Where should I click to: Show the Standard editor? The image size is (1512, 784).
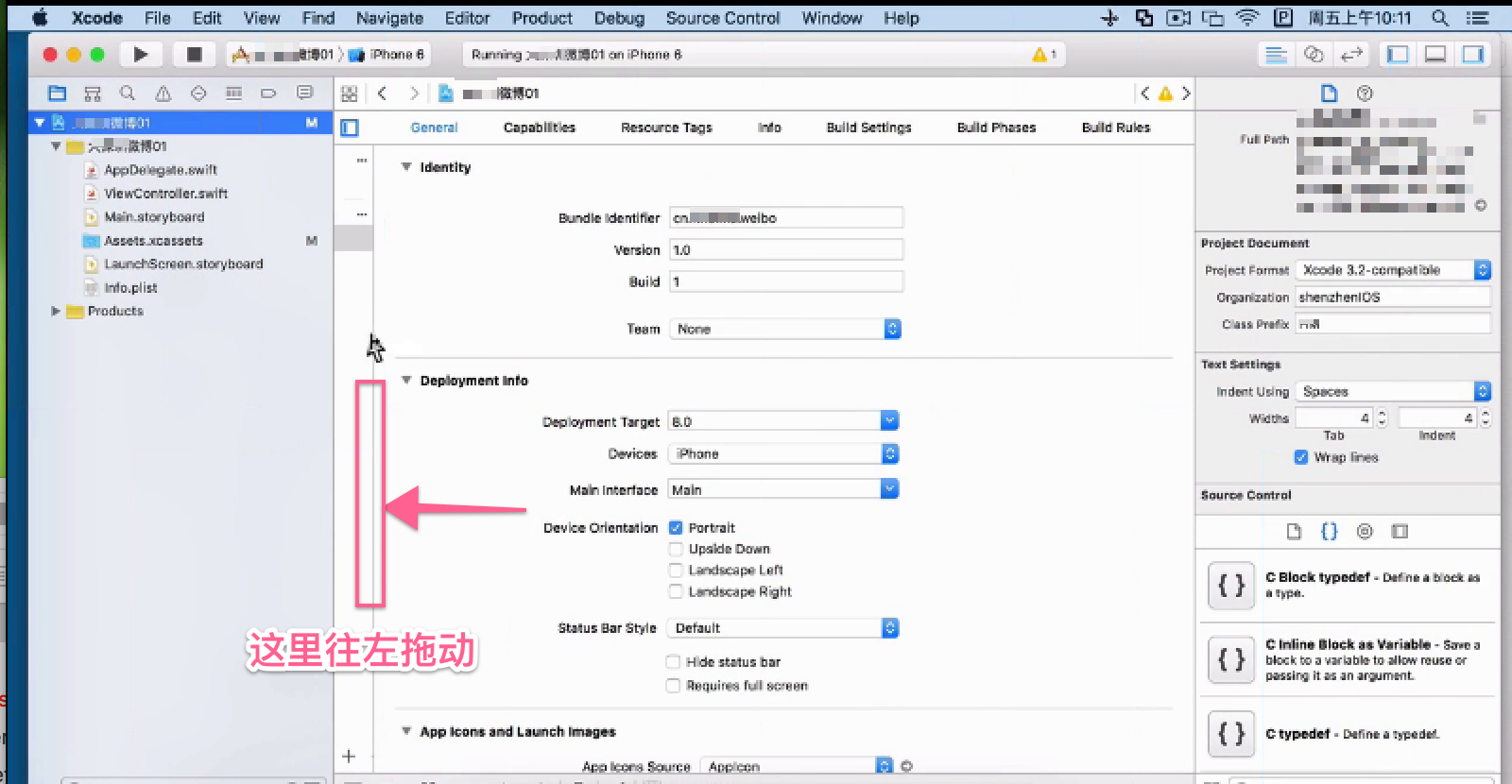point(1276,55)
